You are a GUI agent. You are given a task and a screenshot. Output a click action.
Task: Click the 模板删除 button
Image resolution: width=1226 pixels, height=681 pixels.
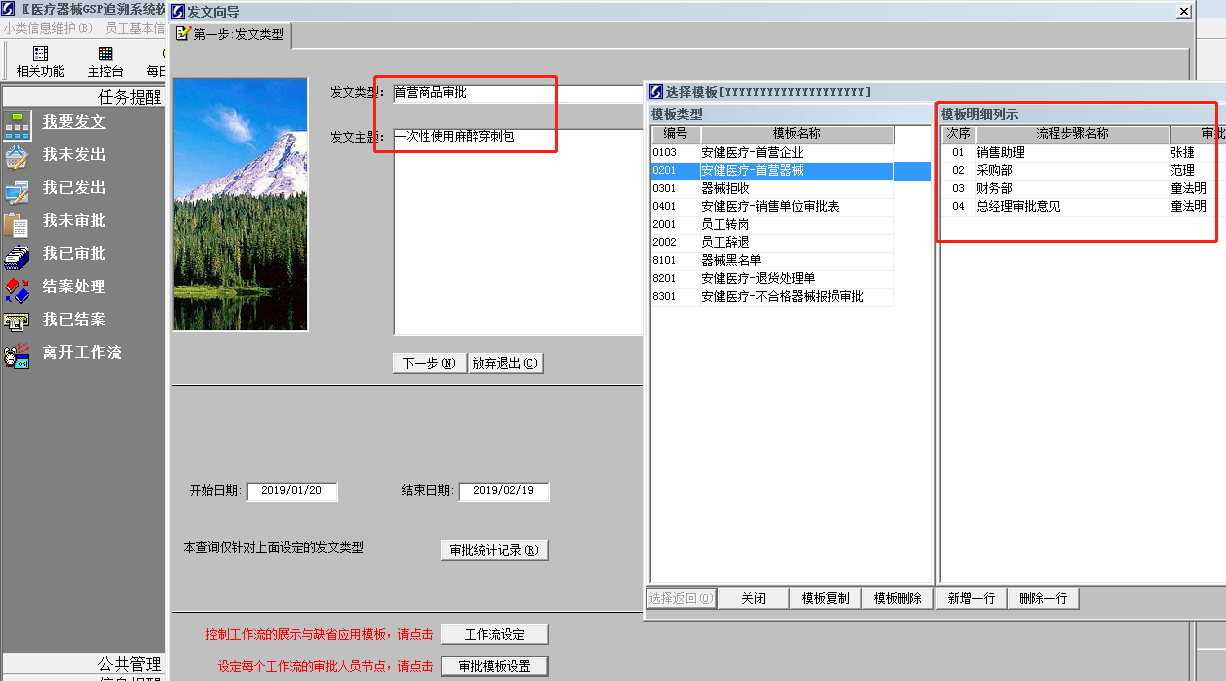point(897,598)
